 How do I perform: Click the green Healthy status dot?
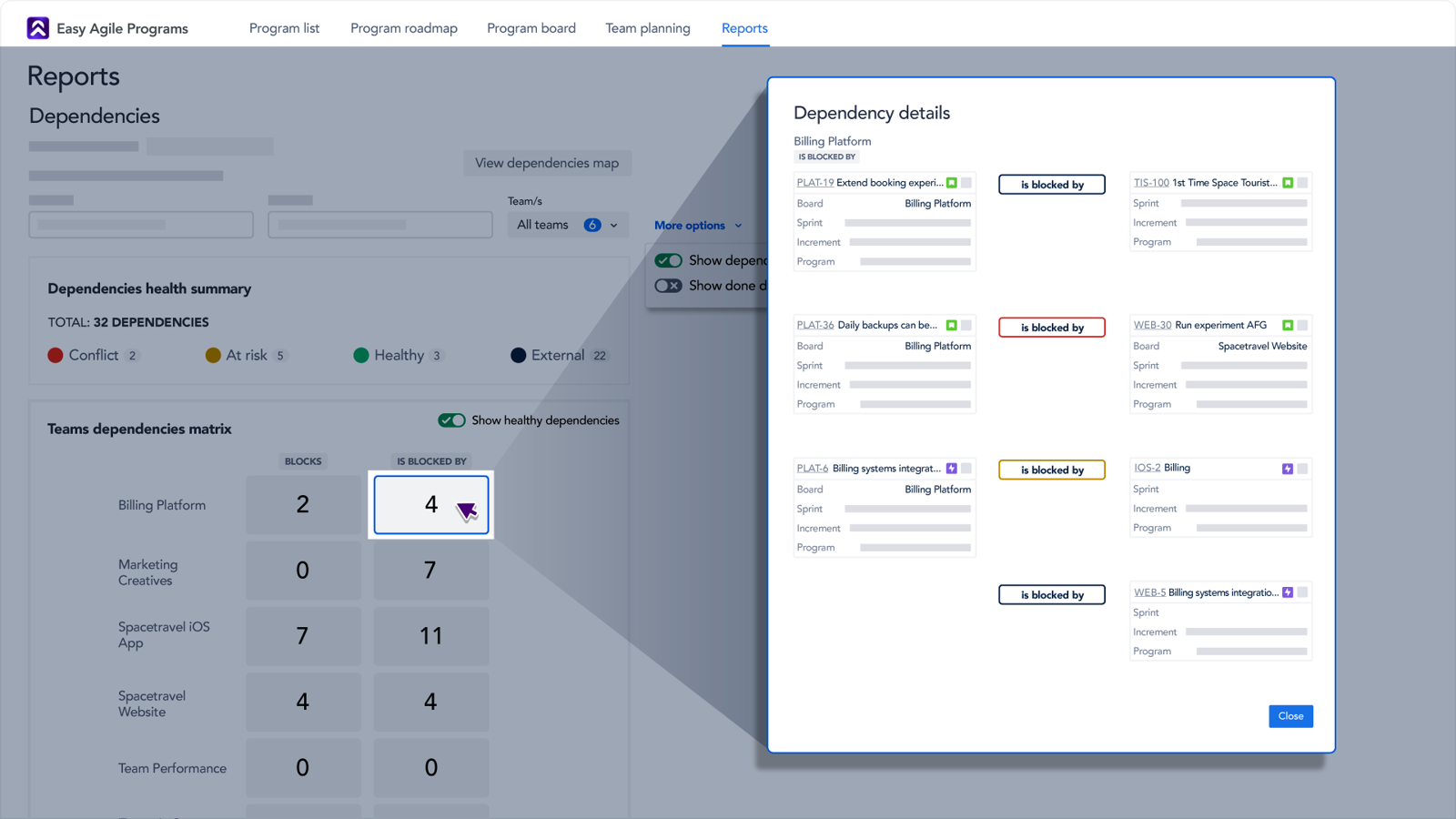(x=362, y=355)
